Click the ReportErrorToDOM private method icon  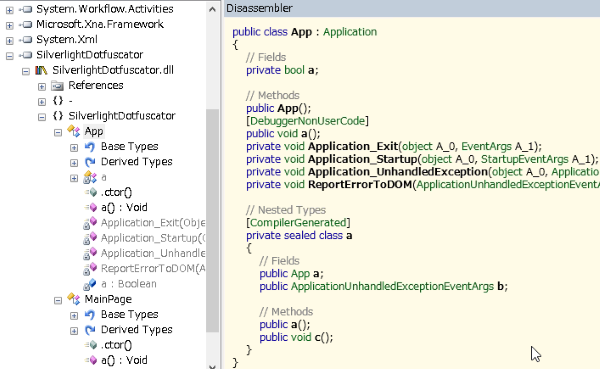90,269
